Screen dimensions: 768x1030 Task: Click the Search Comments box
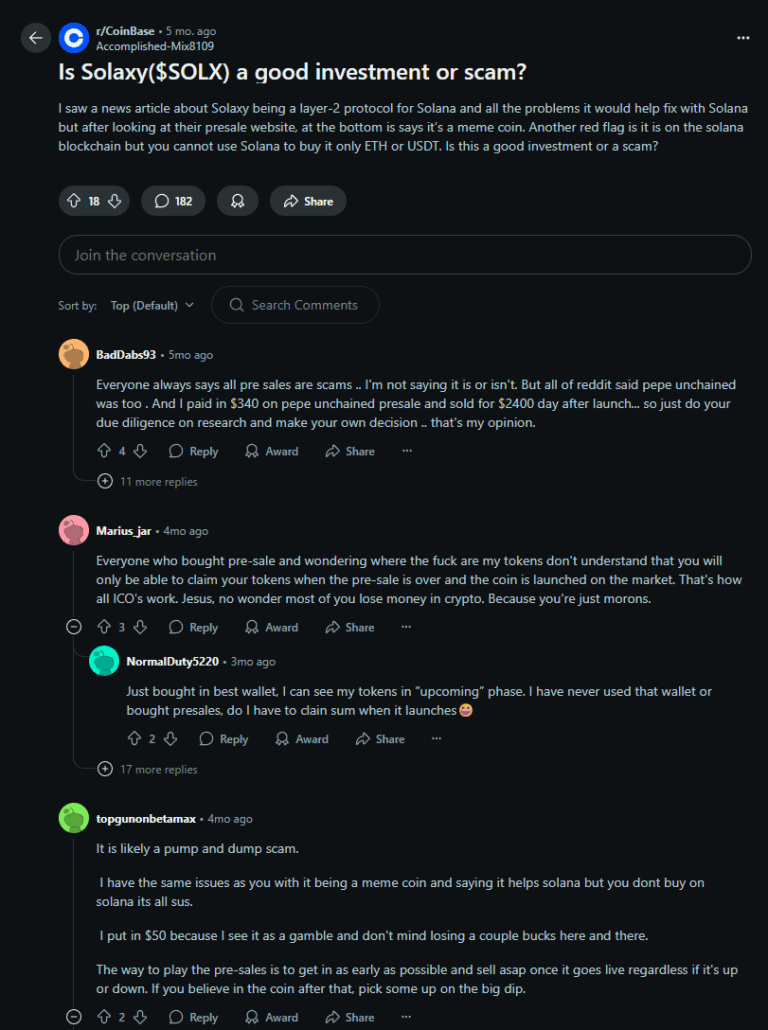tap(295, 305)
